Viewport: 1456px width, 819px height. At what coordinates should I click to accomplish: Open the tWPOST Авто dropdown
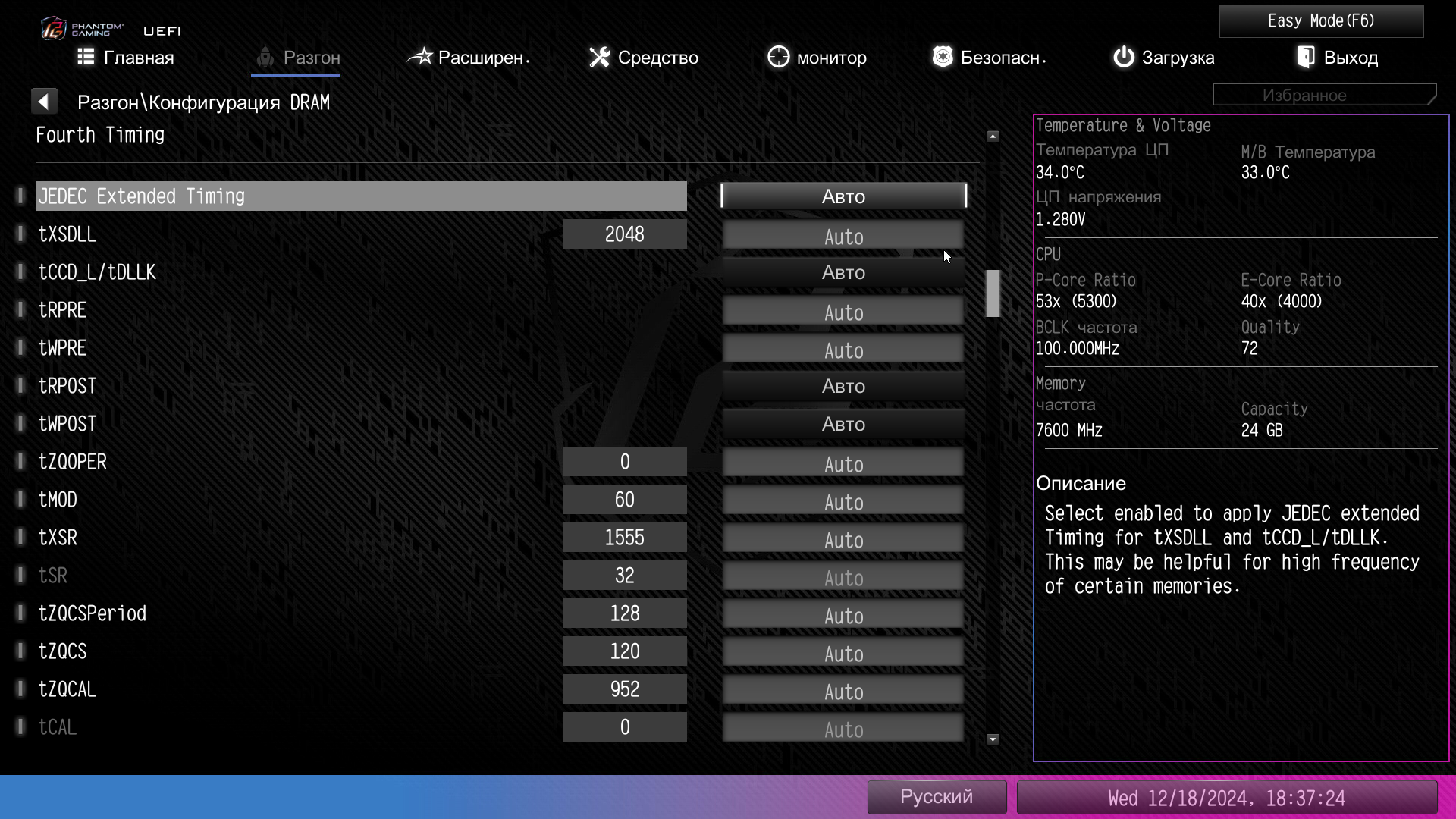click(x=843, y=424)
